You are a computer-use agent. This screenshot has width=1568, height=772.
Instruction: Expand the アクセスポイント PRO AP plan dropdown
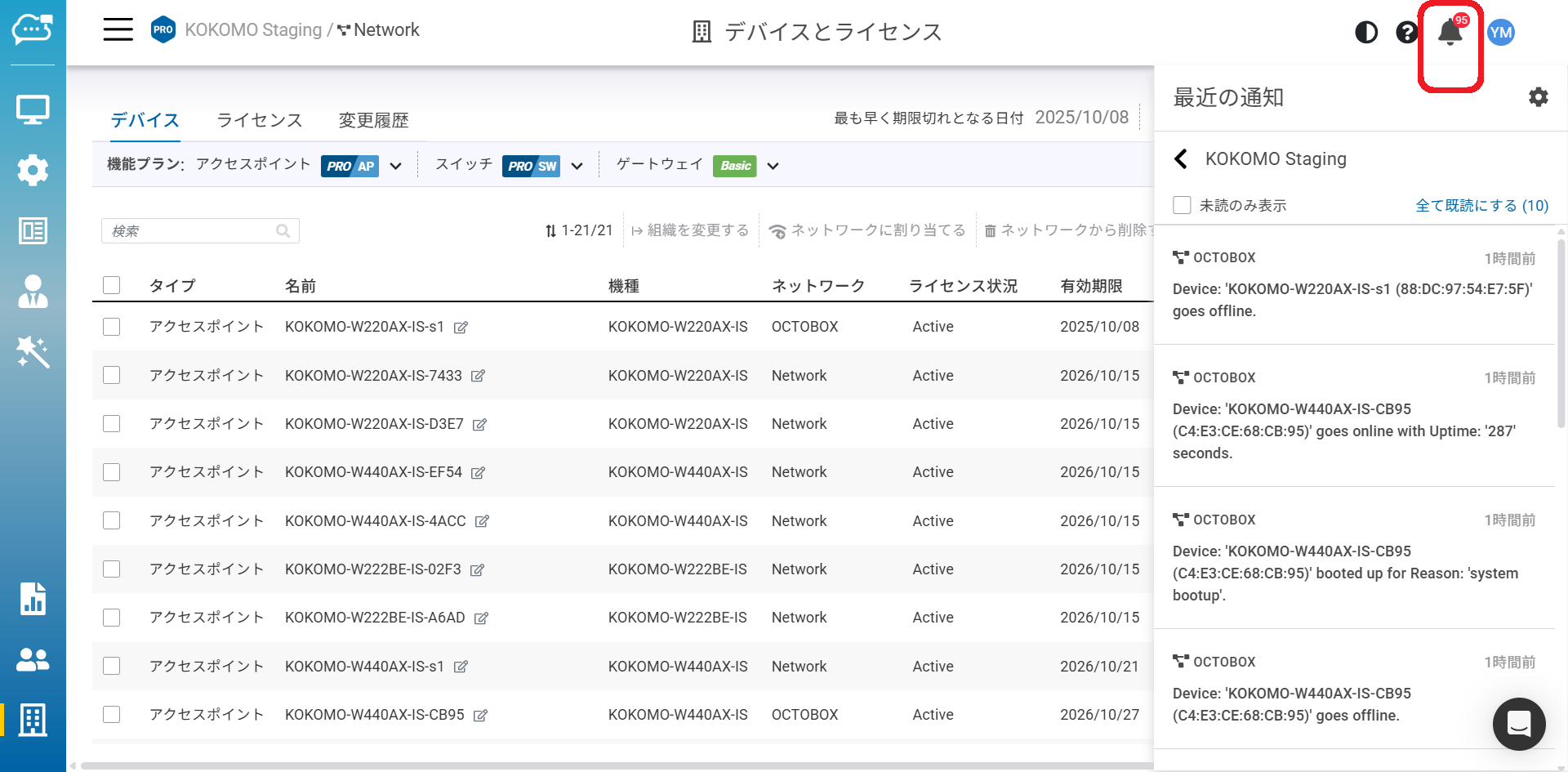pos(396,166)
